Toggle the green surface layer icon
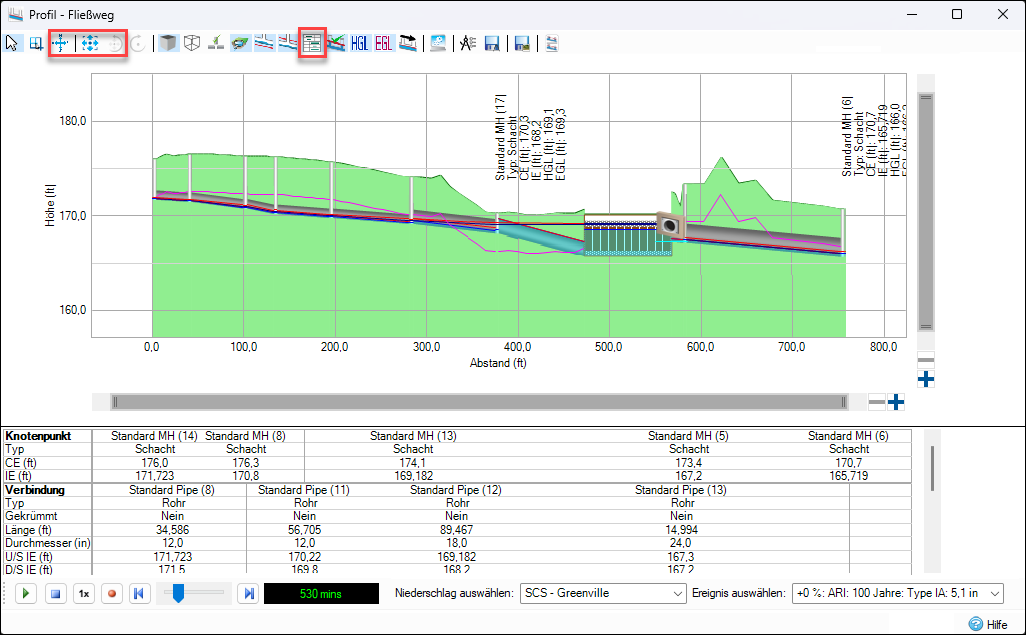The image size is (1026, 635). pyautogui.click(x=240, y=44)
